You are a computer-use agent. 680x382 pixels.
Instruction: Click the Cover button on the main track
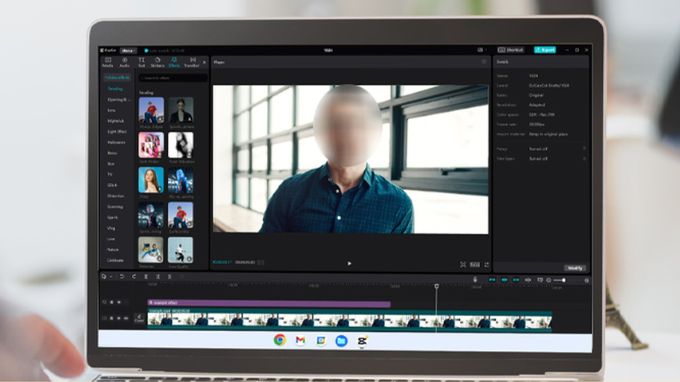click(139, 318)
